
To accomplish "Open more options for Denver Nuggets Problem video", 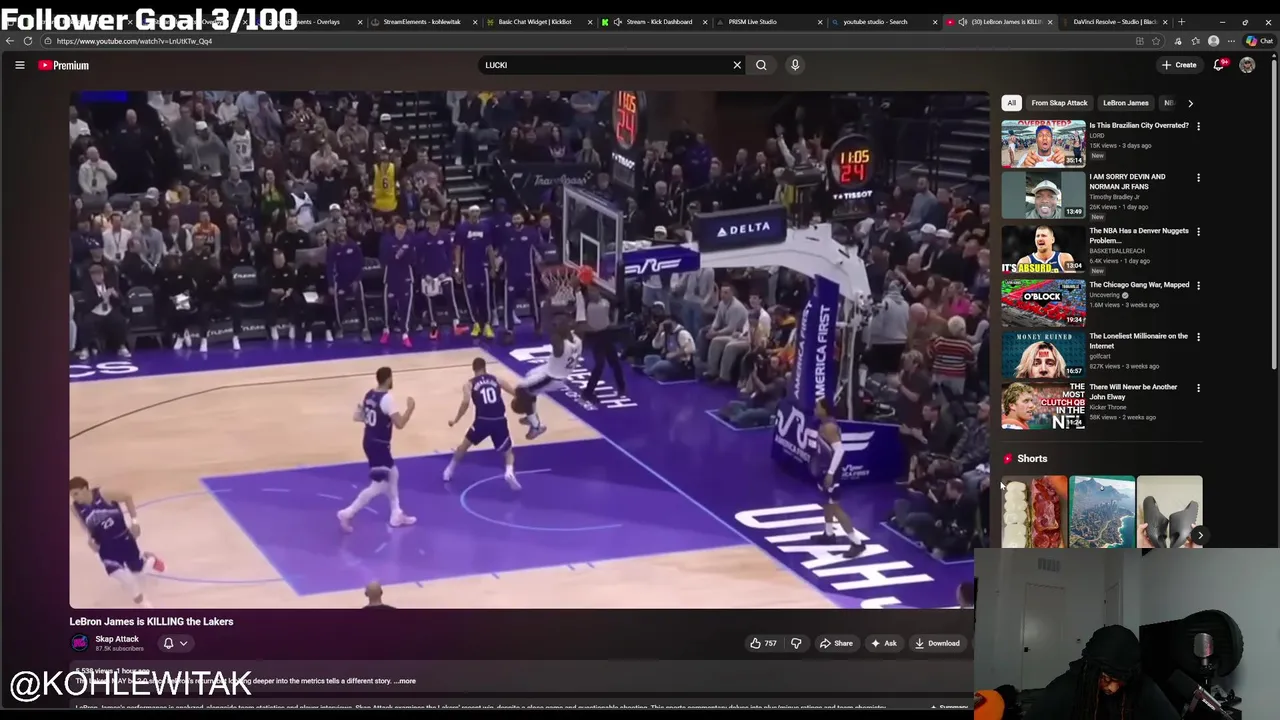I will click(x=1198, y=232).
